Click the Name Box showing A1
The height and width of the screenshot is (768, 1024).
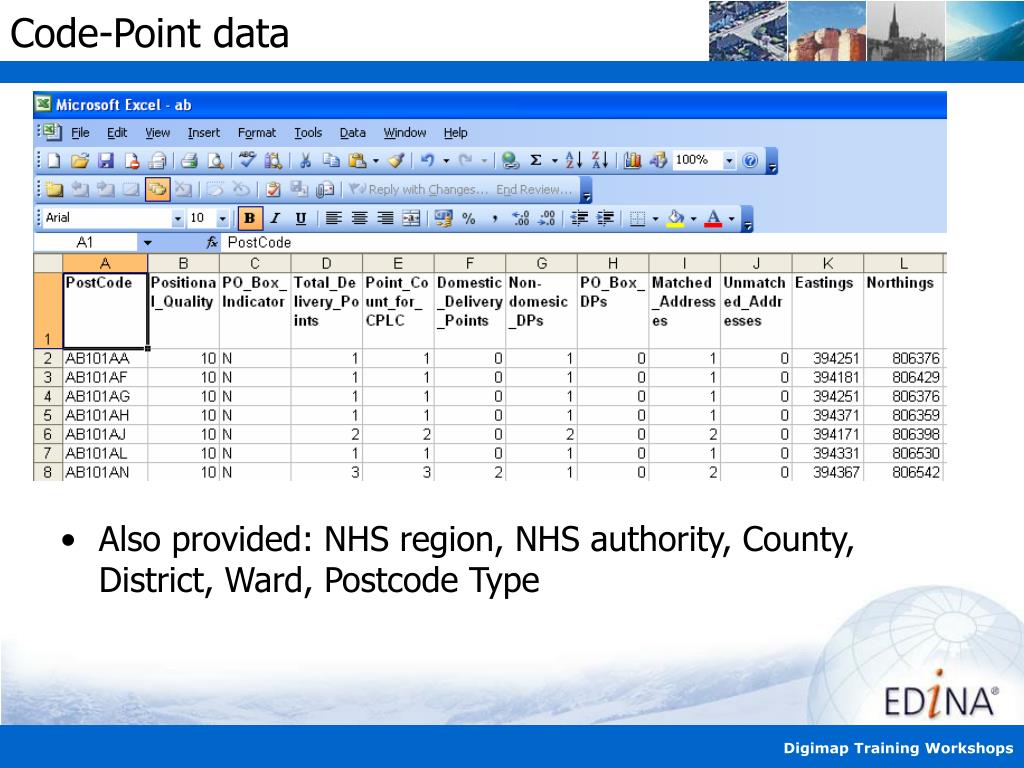coord(86,243)
